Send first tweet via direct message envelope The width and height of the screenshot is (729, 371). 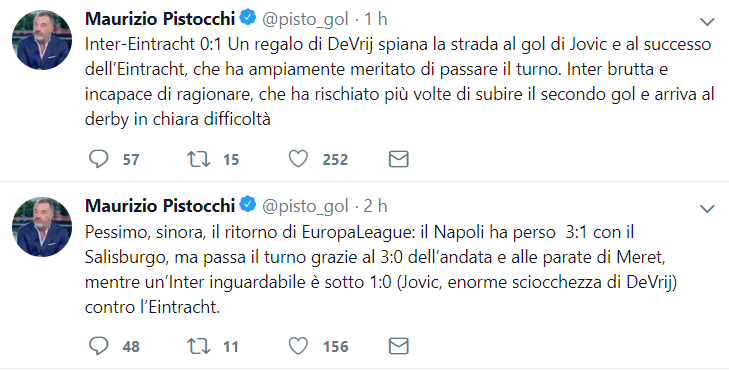tap(398, 159)
